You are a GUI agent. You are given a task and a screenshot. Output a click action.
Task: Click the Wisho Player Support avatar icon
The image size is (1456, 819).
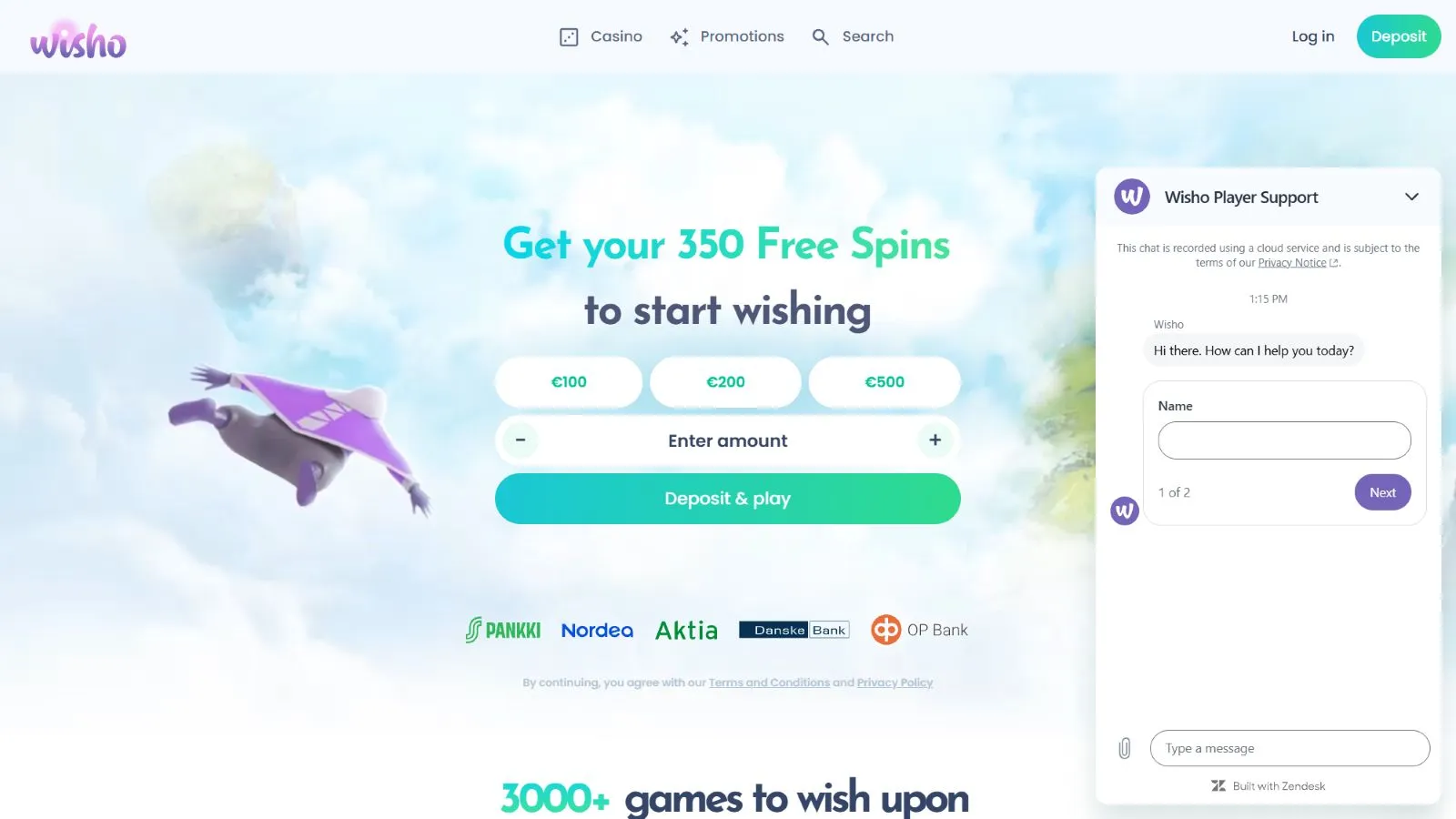click(x=1132, y=197)
